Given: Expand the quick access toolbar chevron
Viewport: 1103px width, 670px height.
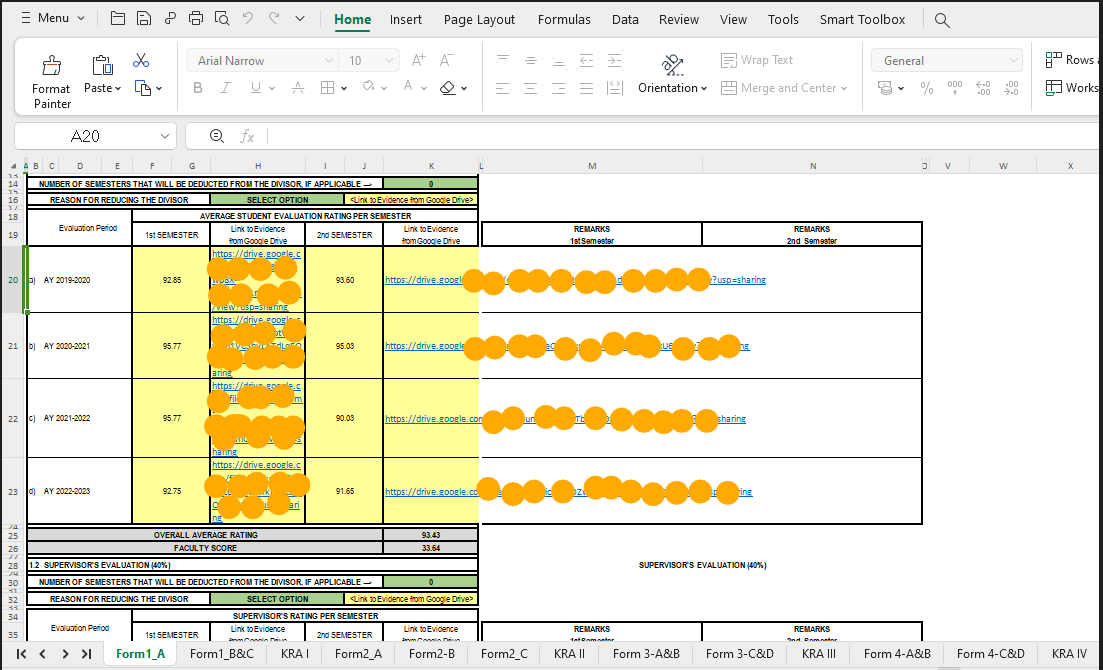Looking at the screenshot, I should tap(300, 18).
